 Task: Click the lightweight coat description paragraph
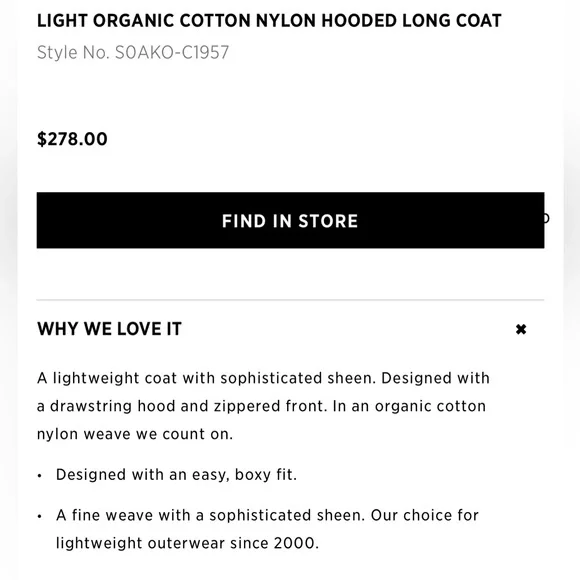263,406
